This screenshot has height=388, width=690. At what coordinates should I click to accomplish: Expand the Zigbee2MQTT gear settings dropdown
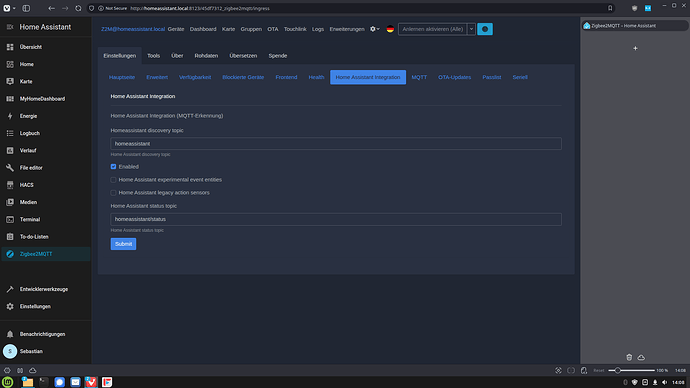[x=374, y=29]
